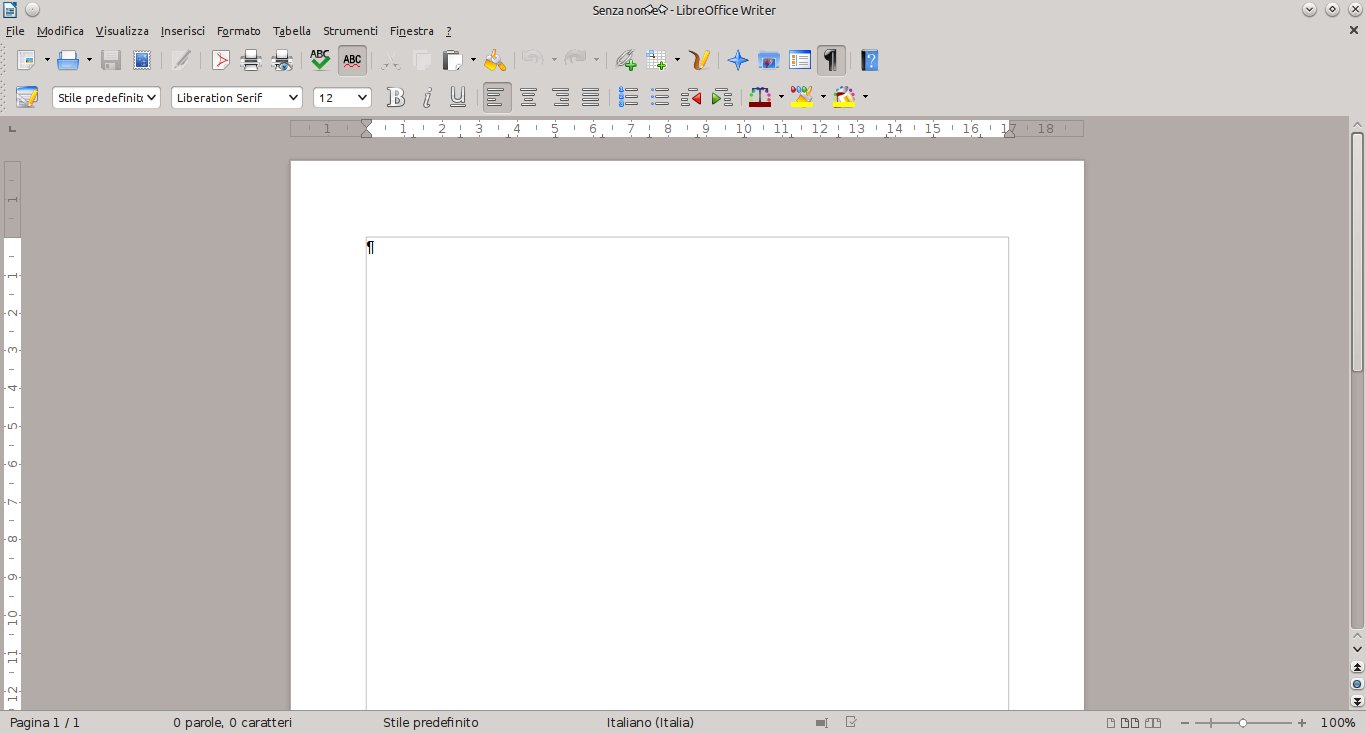Click the Italiano (Italia) language in status bar
1366x733 pixels.
[650, 722]
